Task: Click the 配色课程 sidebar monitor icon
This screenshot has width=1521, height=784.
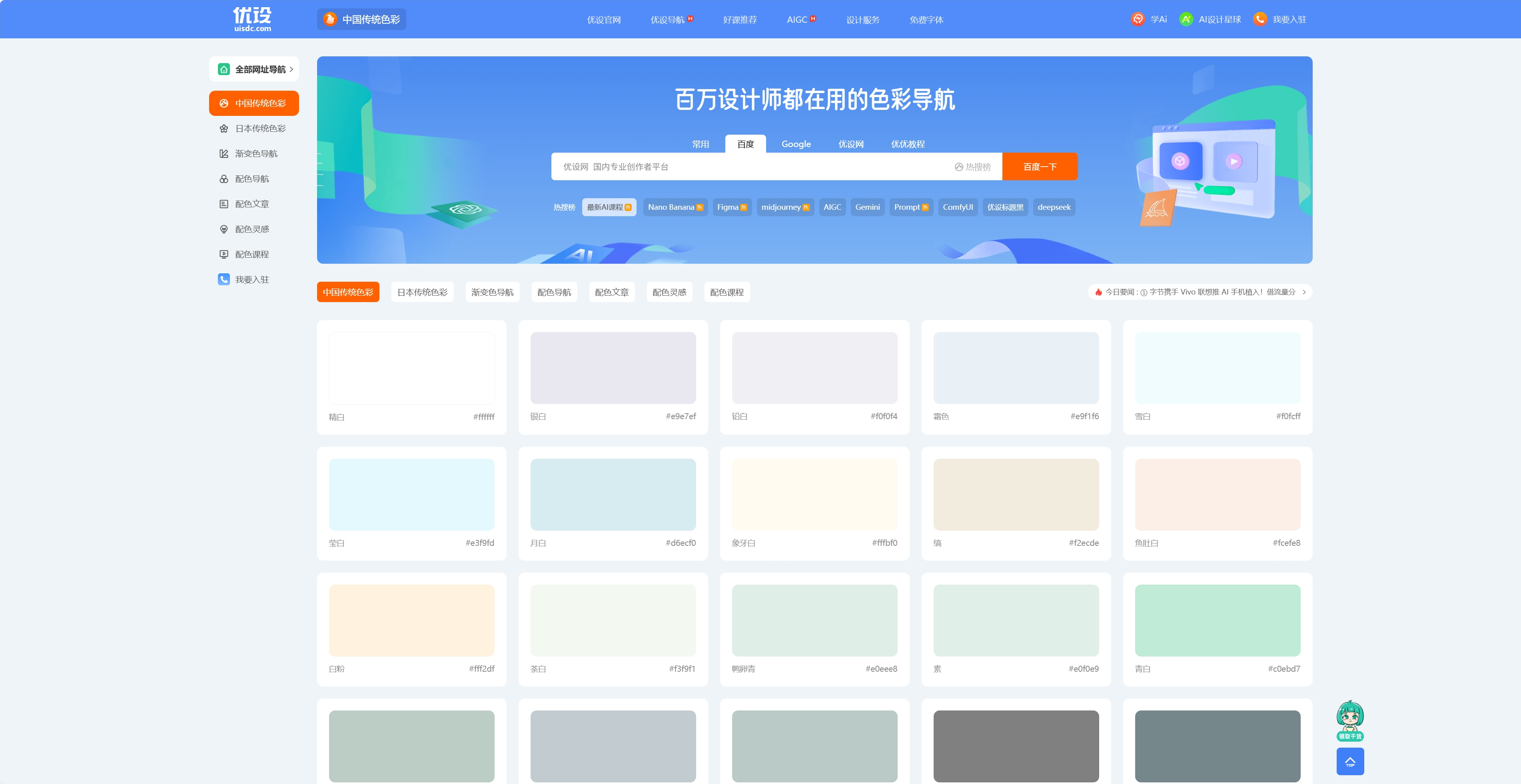Action: point(224,254)
